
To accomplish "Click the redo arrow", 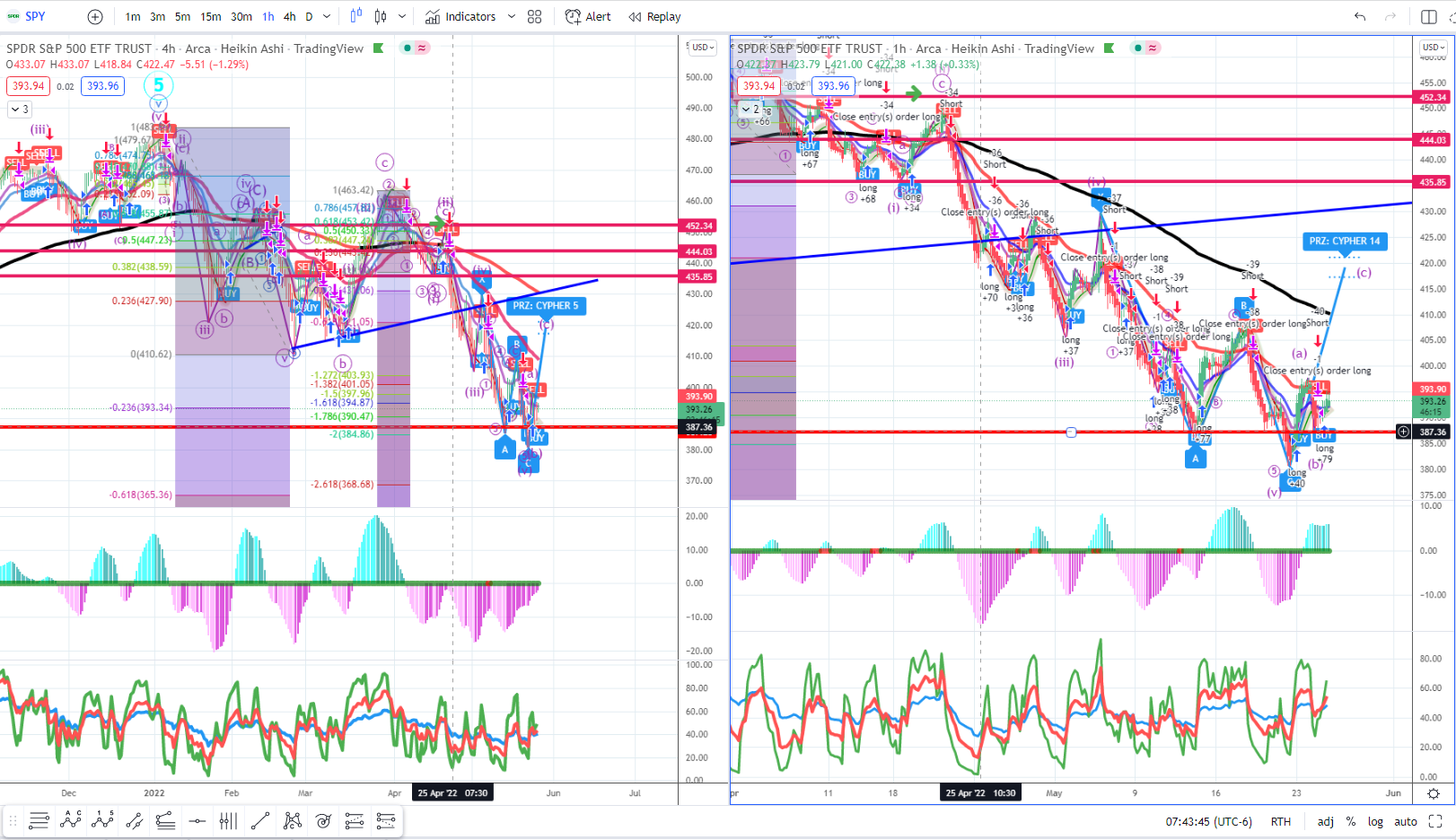I will pyautogui.click(x=1390, y=16).
